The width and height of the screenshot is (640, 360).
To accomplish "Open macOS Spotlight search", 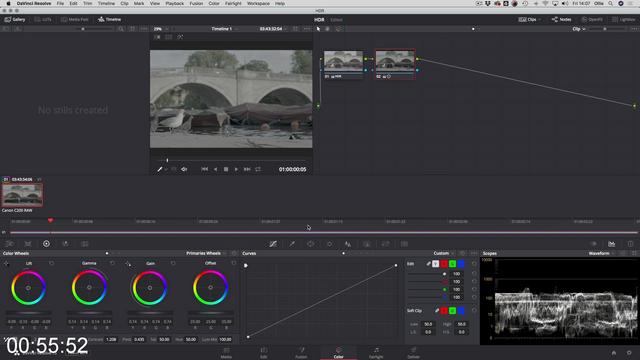I will point(611,3).
